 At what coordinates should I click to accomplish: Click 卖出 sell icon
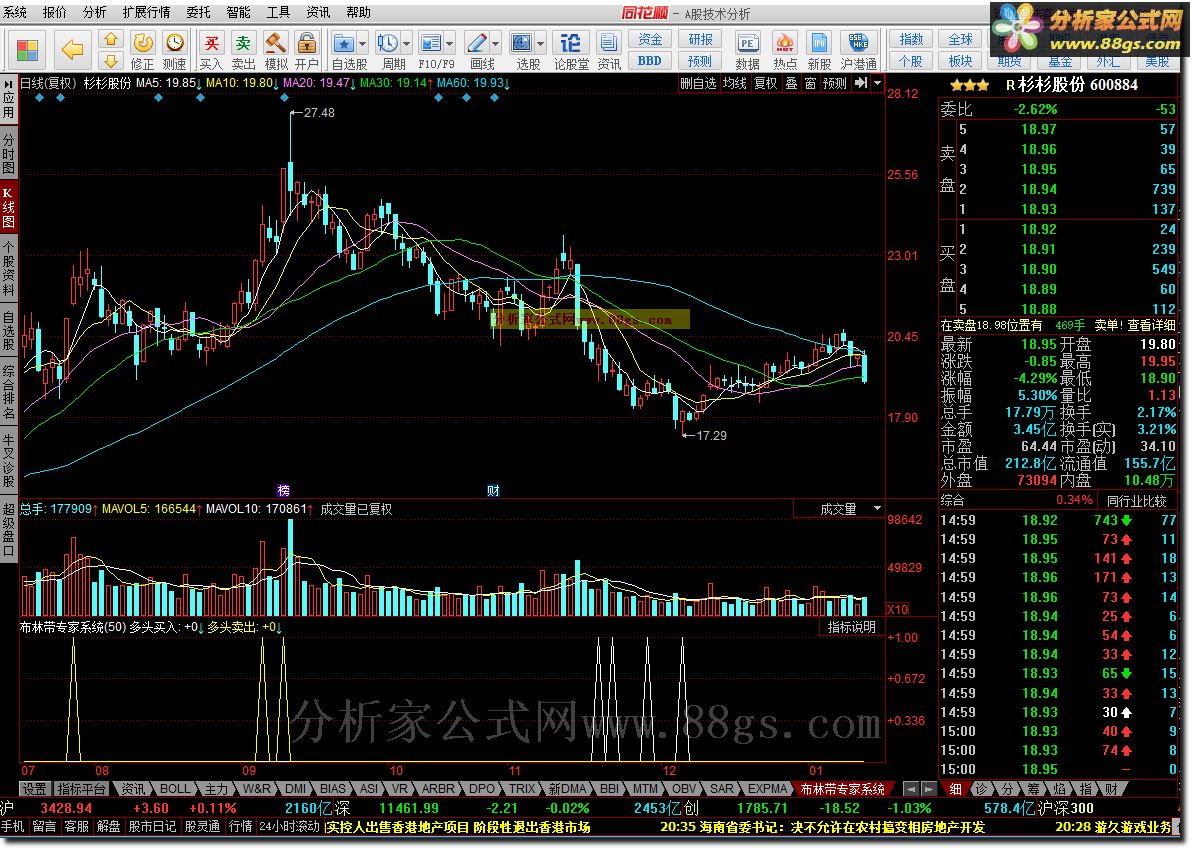[x=243, y=51]
